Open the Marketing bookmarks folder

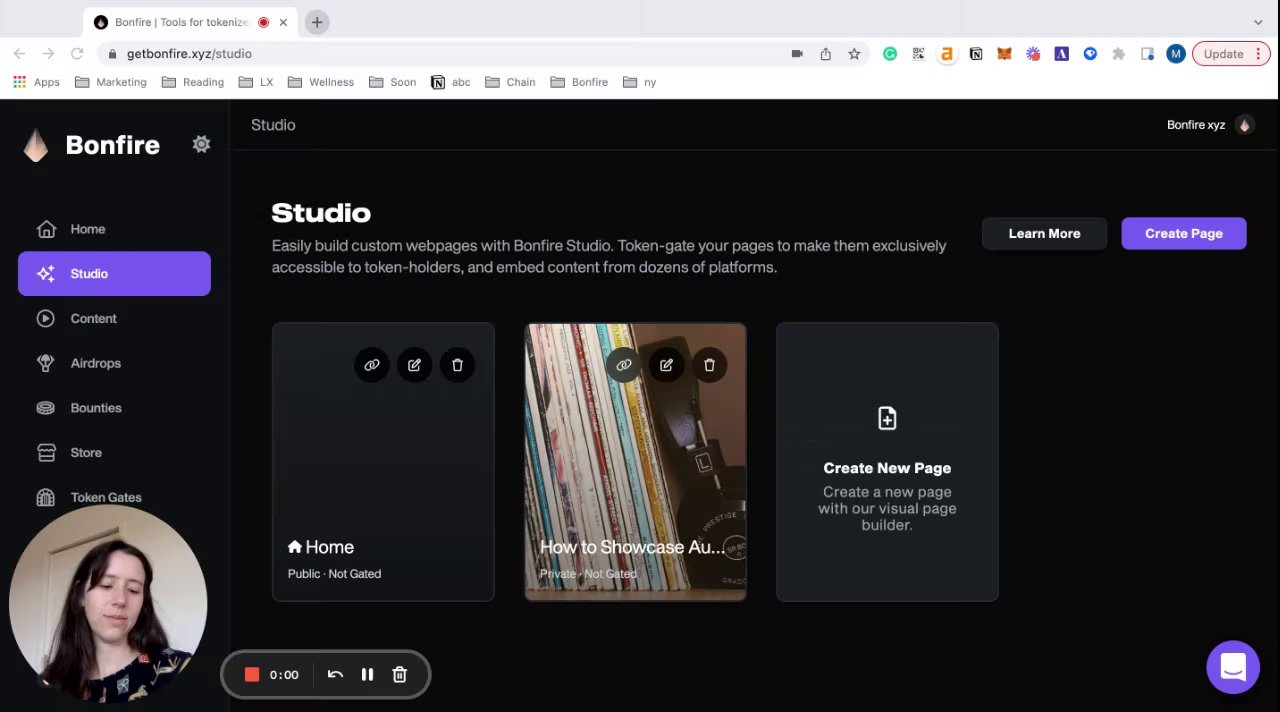tap(111, 82)
